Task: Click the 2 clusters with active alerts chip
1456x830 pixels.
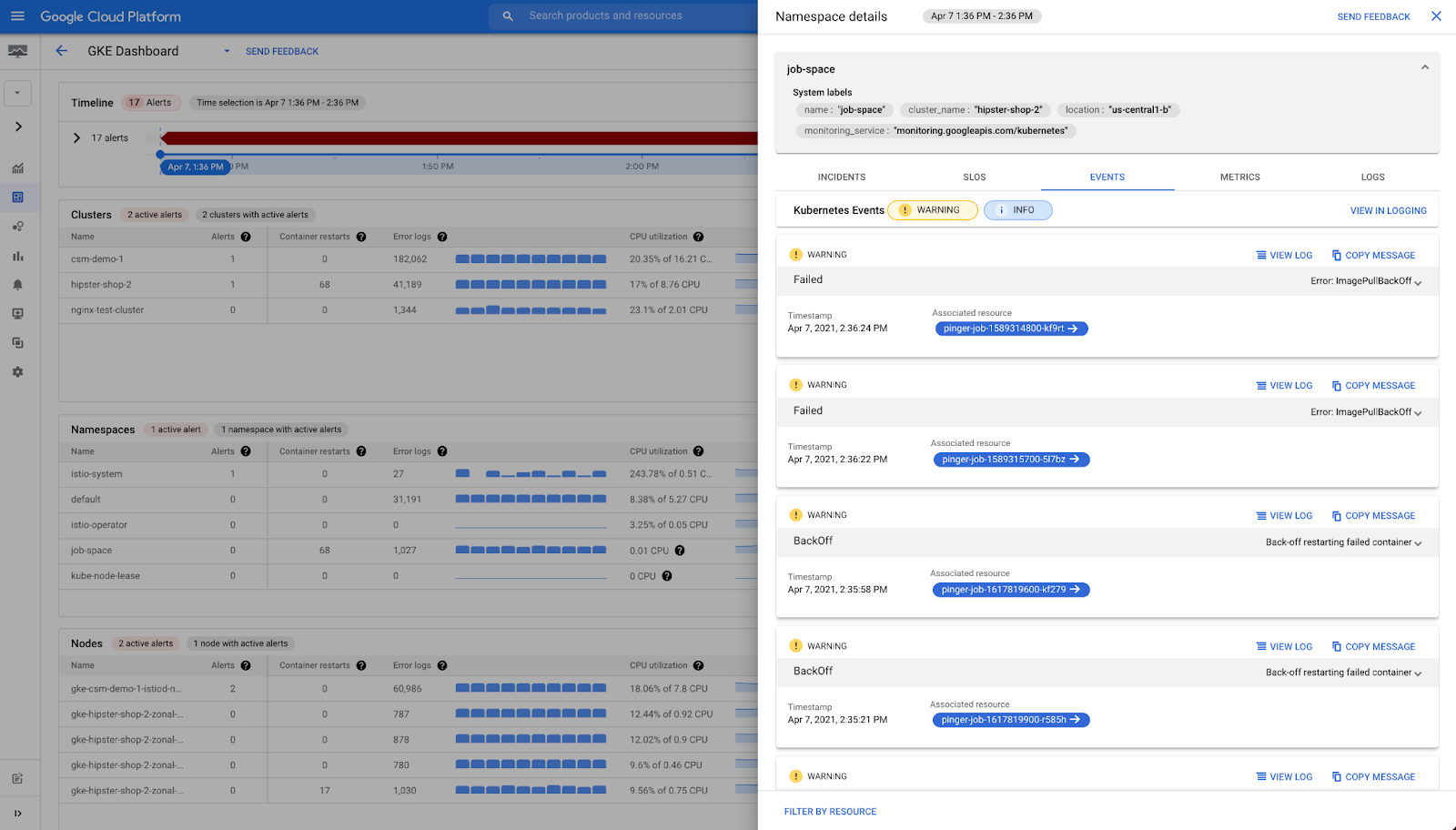Action: coord(256,215)
